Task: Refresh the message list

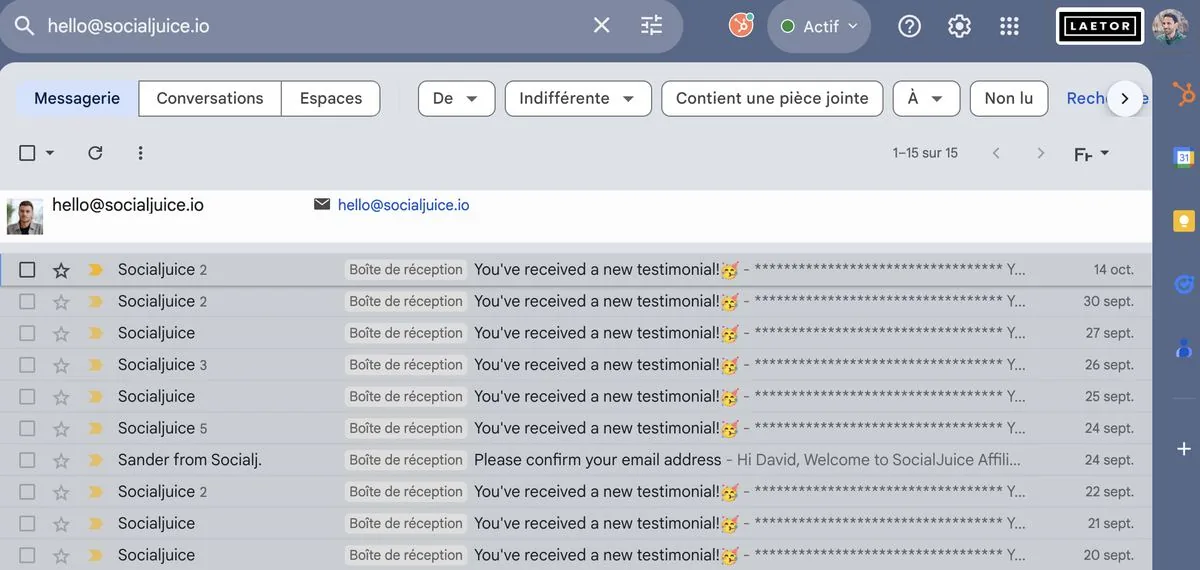Action: pyautogui.click(x=95, y=153)
